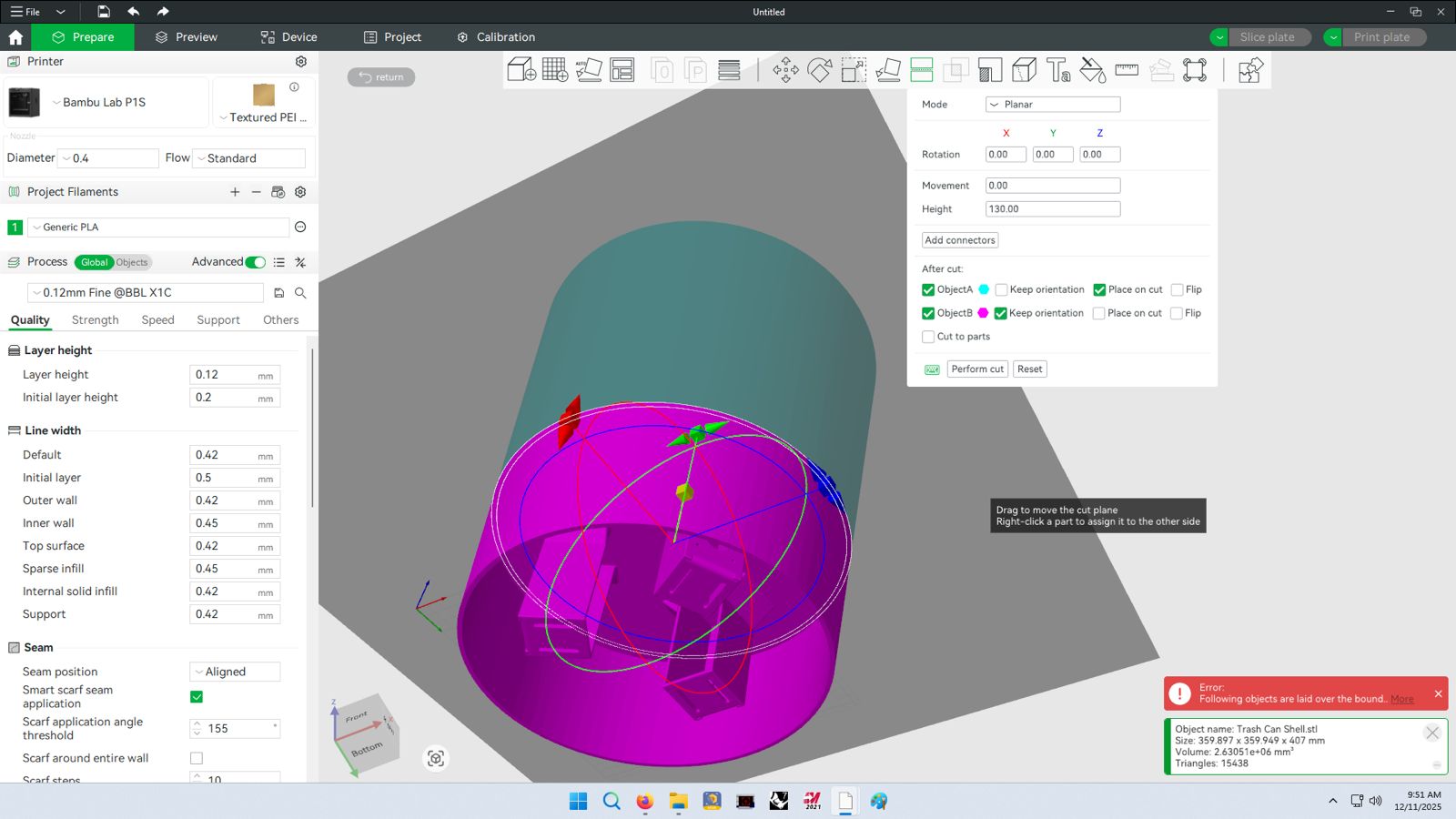Click the ObjectB magenta color swatch
This screenshot has height=819, width=1456.
click(x=983, y=313)
